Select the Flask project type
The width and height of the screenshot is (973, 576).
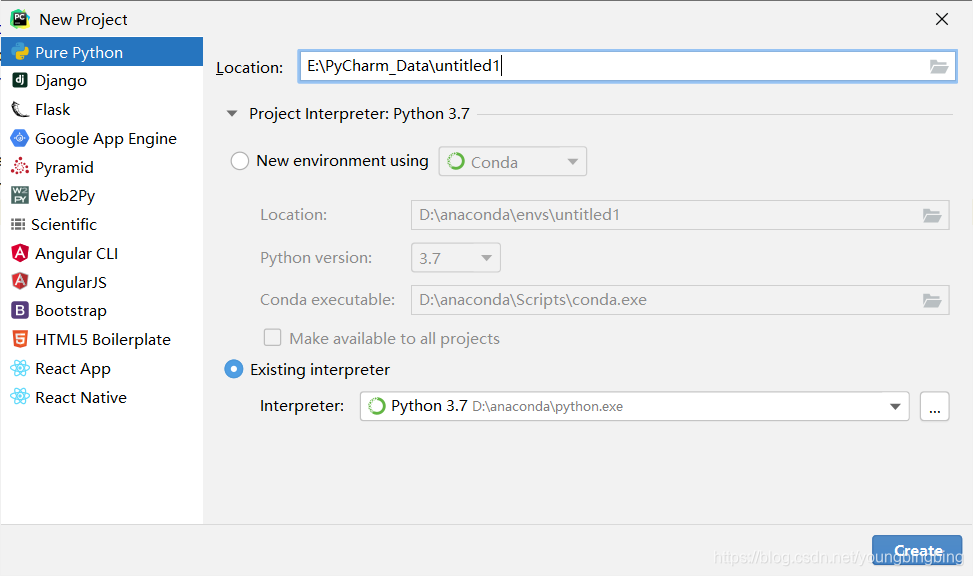click(x=58, y=109)
